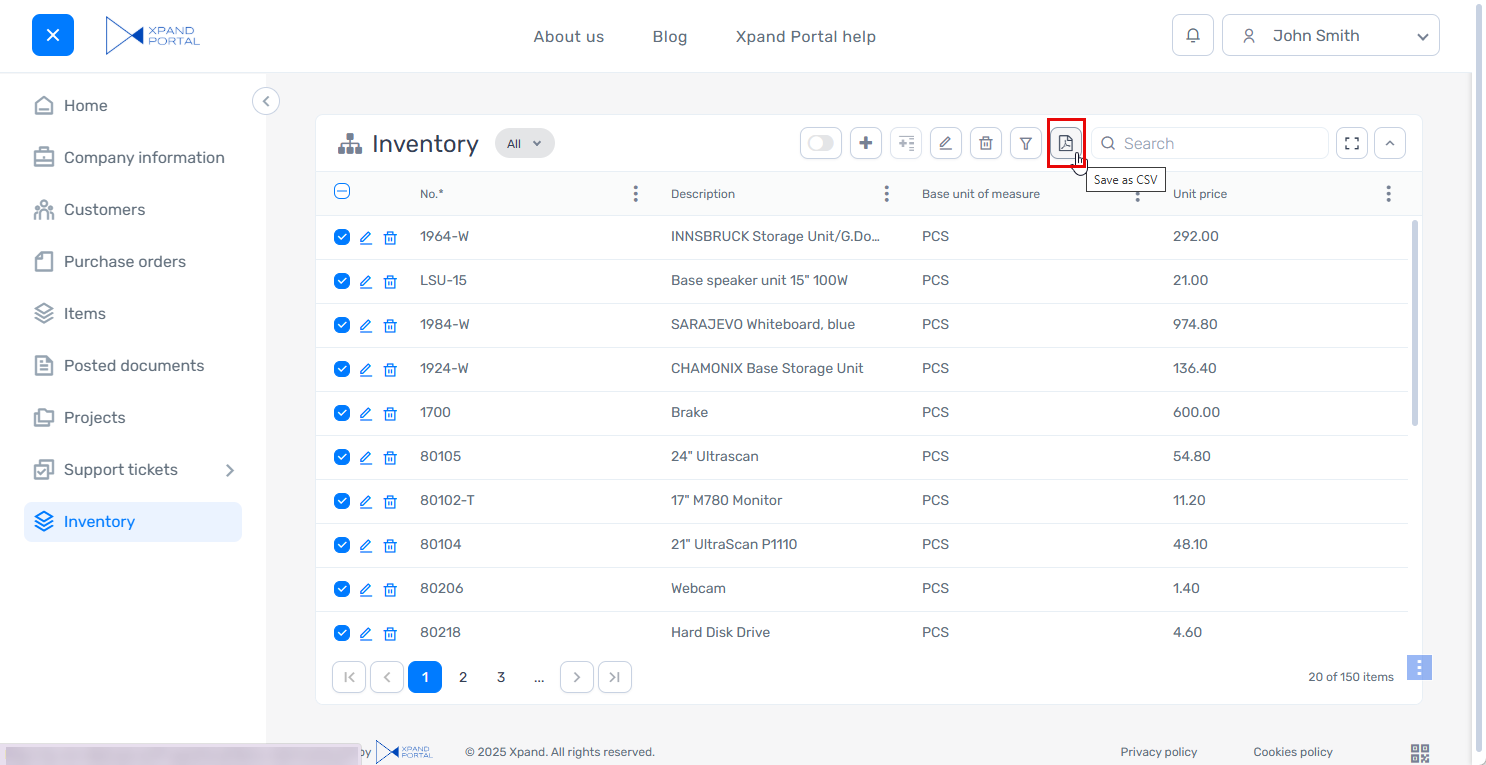Open the All filter dropdown
The width and height of the screenshot is (1486, 765).
(524, 144)
